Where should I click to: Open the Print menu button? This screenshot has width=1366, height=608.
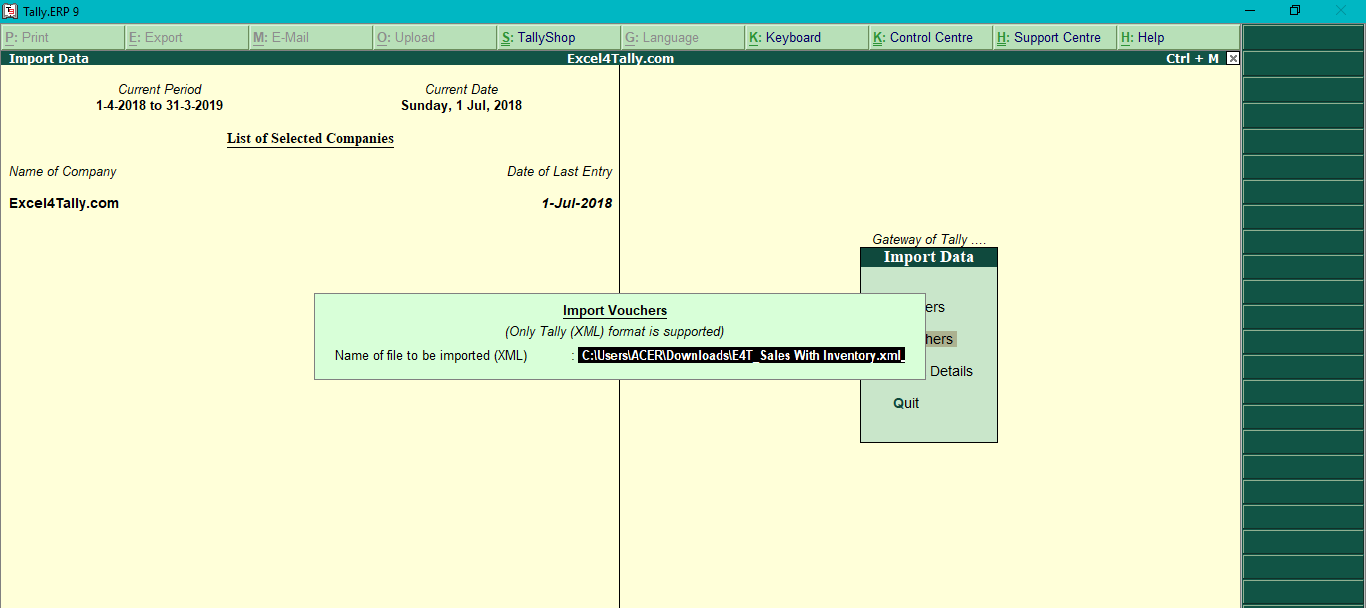(x=63, y=38)
